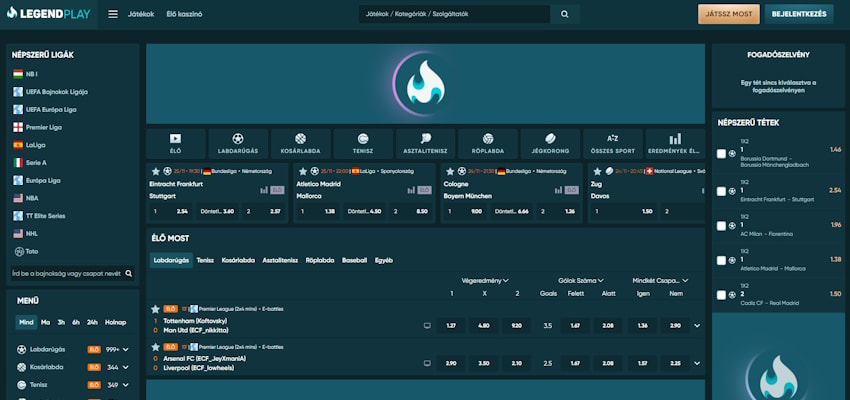Click the flame promotional banner
This screenshot has width=850, height=400.
(426, 84)
